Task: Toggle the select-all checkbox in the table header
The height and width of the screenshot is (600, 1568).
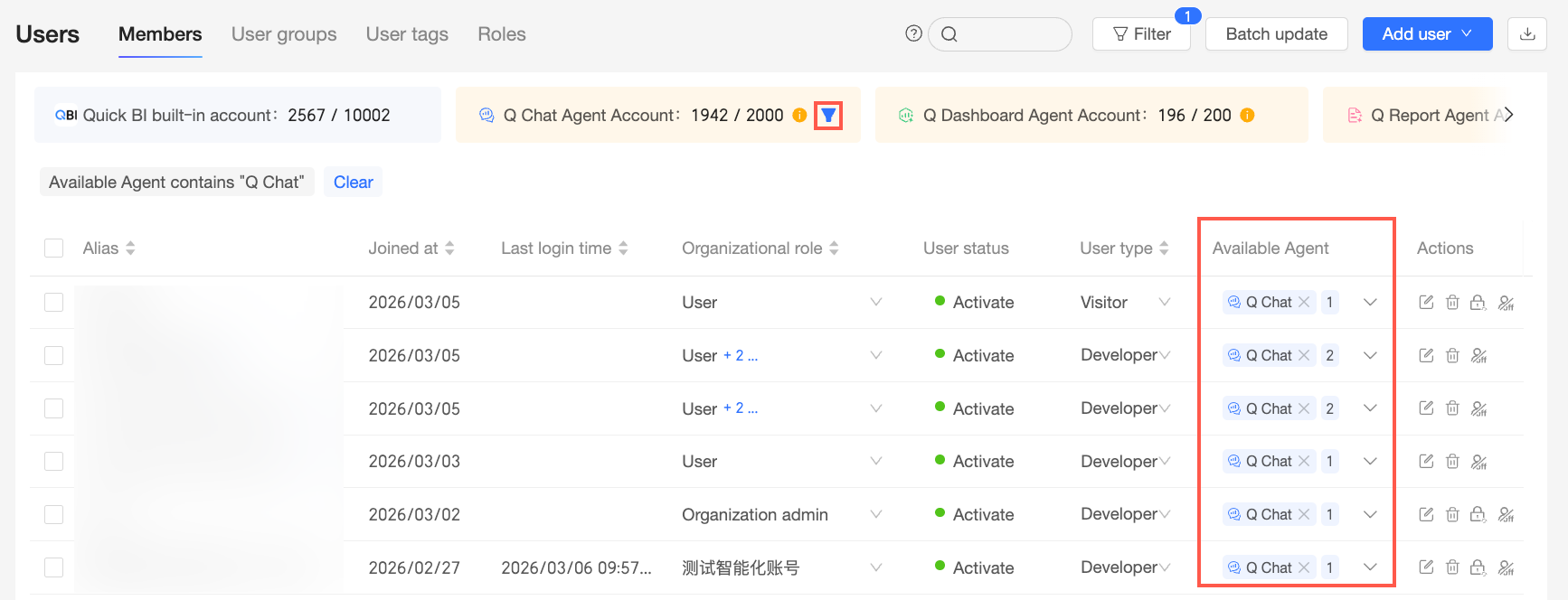Action: 54,248
